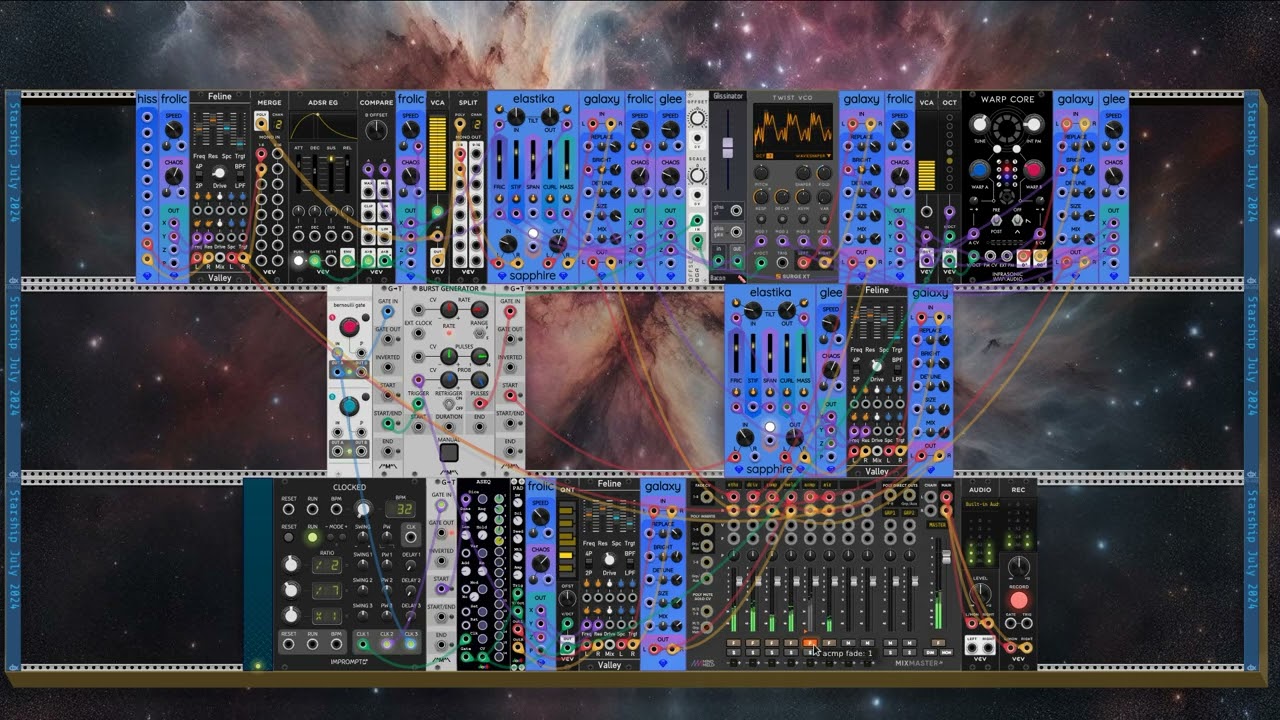Image resolution: width=1280 pixels, height=720 pixels.
Task: Click the ADSR EG envelope curve display
Action: (323, 126)
